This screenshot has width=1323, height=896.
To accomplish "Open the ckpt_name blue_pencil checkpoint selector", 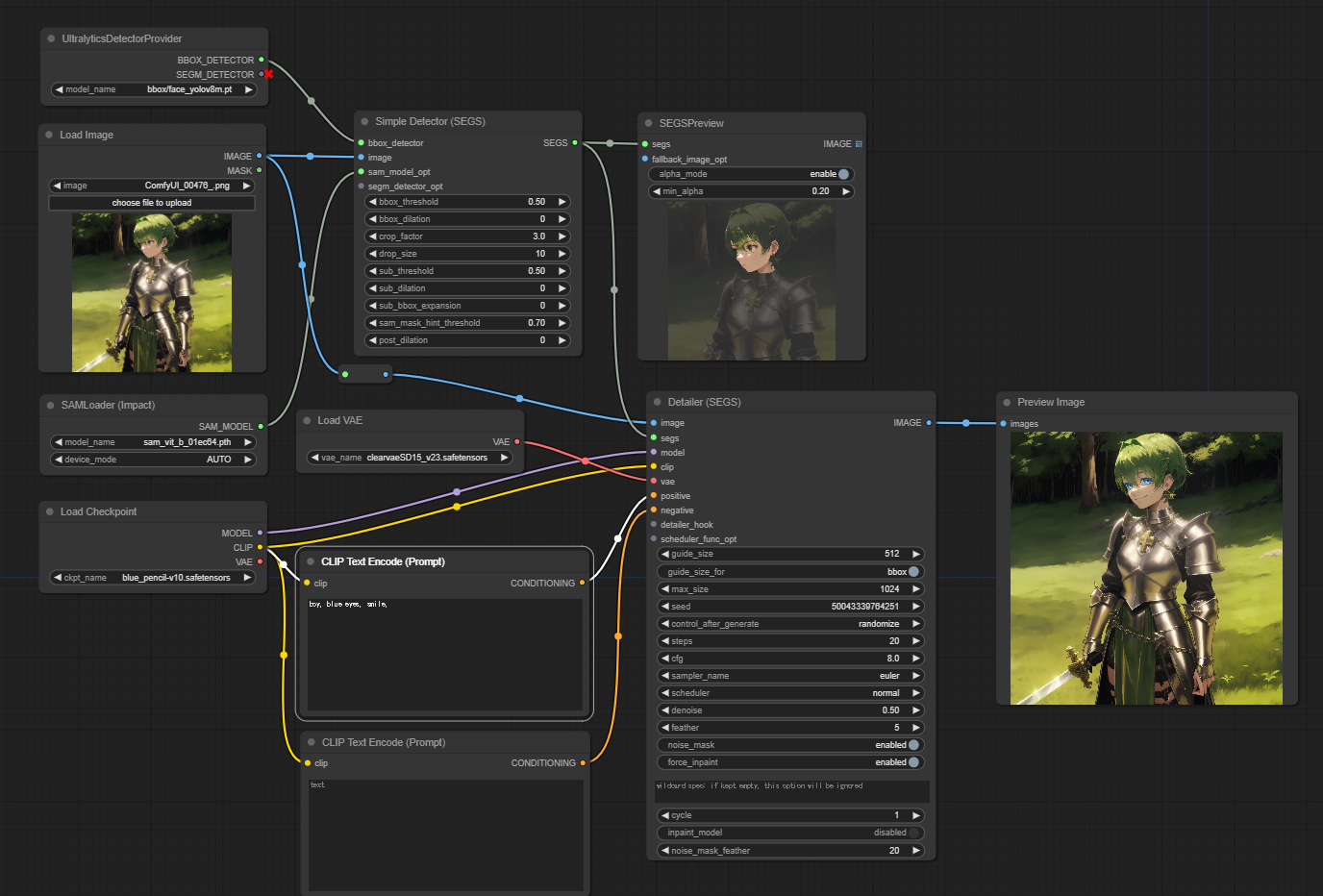I will pyautogui.click(x=153, y=578).
